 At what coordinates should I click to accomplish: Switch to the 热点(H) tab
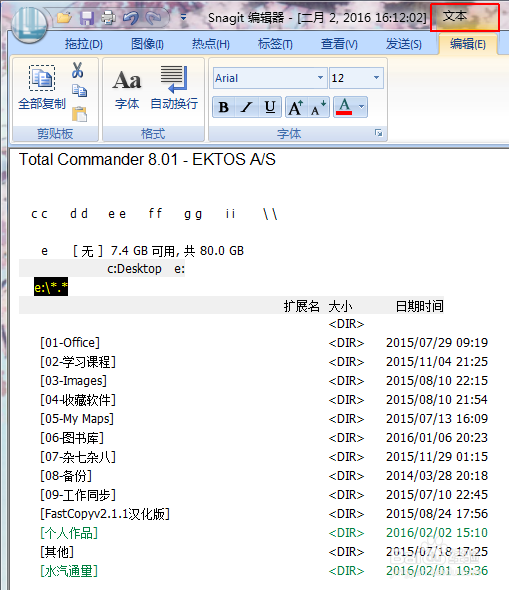[211, 44]
